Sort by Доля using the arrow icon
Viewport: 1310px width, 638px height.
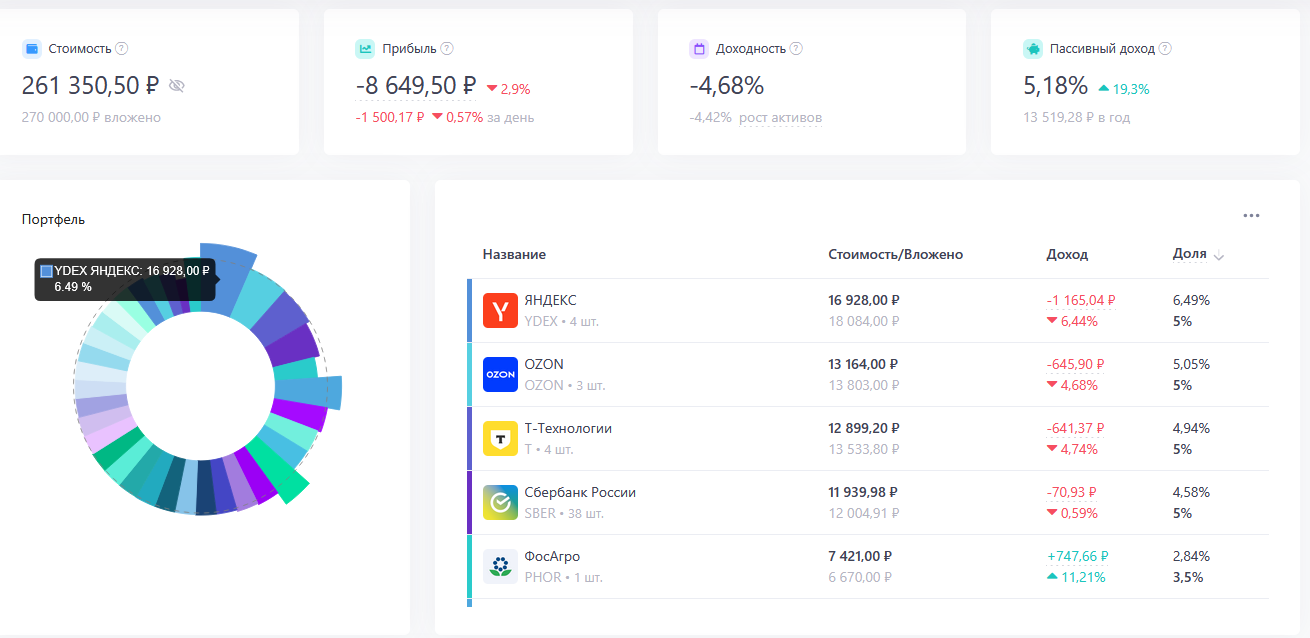(1218, 256)
